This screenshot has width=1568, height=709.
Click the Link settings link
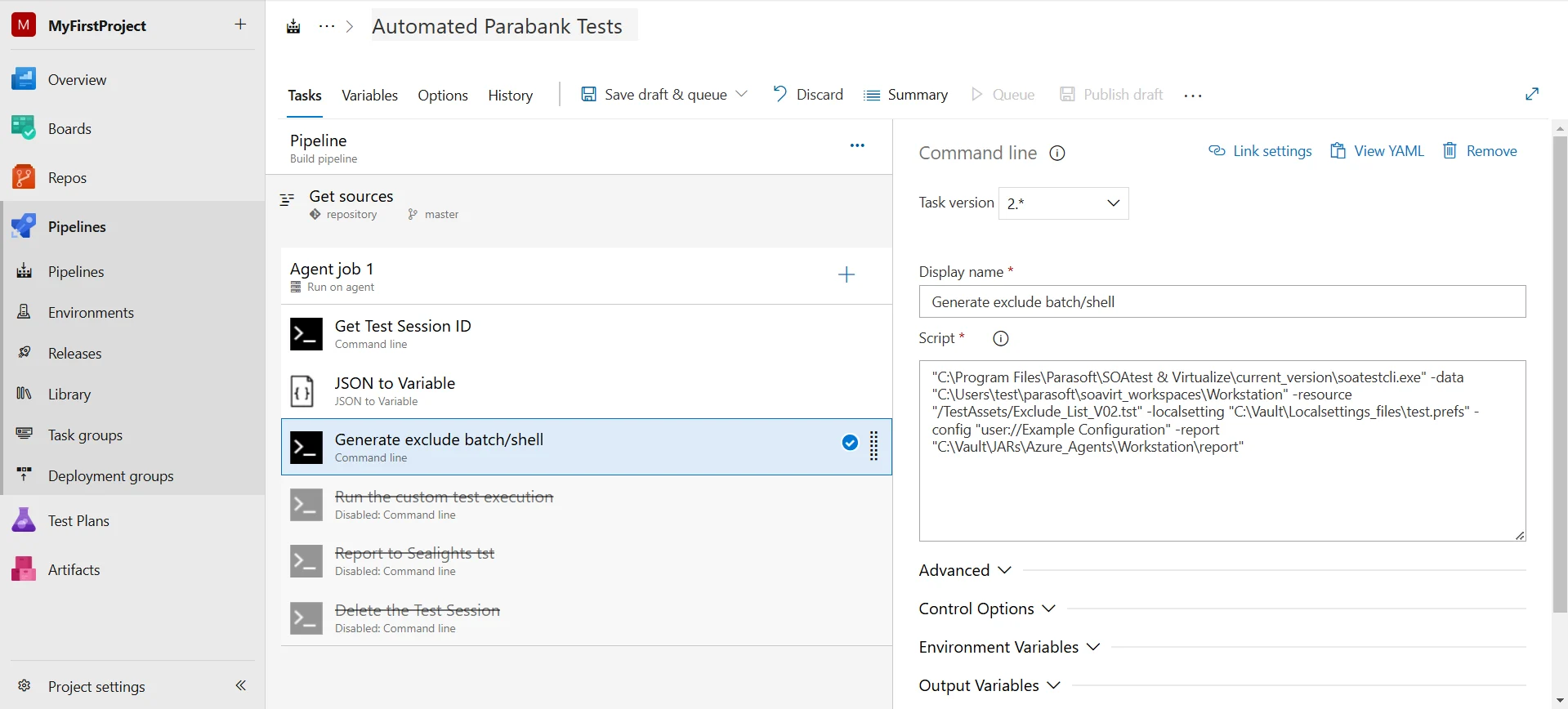pos(1260,151)
